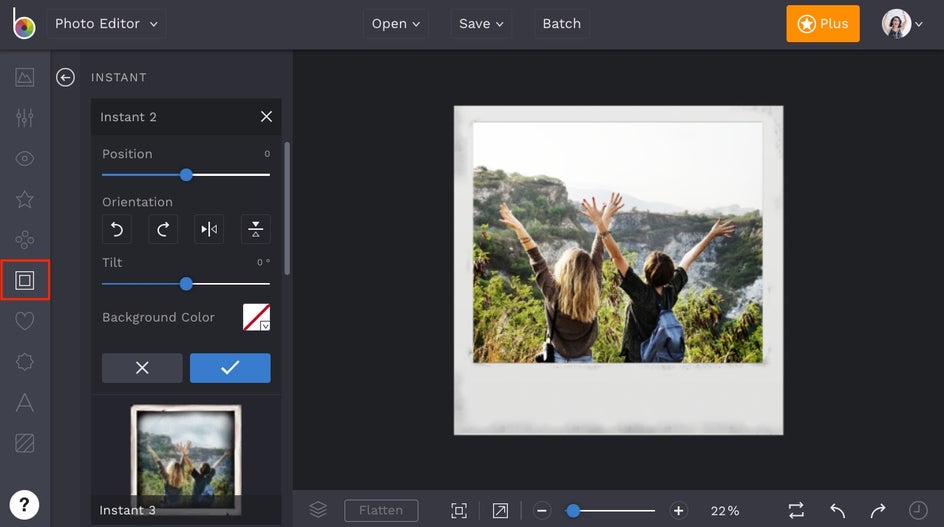The image size is (944, 527).
Task: Open Background Color swatch
Action: click(x=256, y=318)
